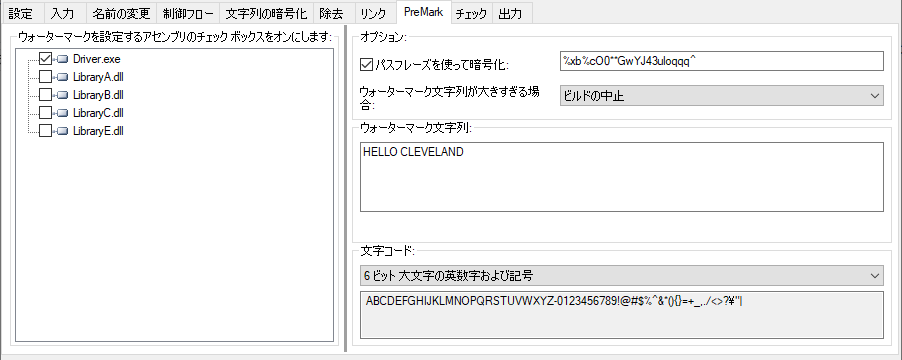Select Driver.exe in the assembly tree
This screenshot has width=902, height=360.
point(97,59)
